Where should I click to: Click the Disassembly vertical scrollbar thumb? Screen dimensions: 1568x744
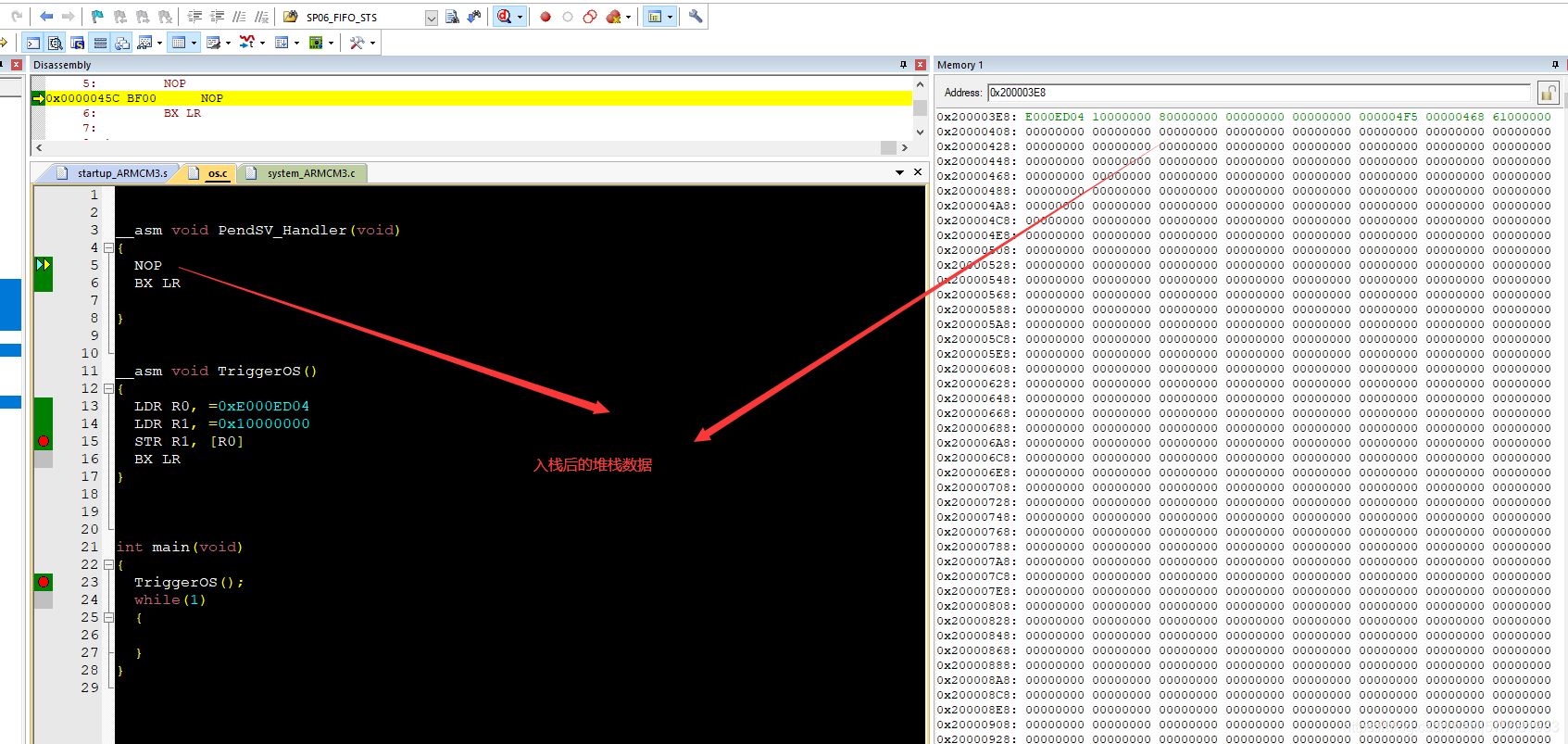[920, 107]
